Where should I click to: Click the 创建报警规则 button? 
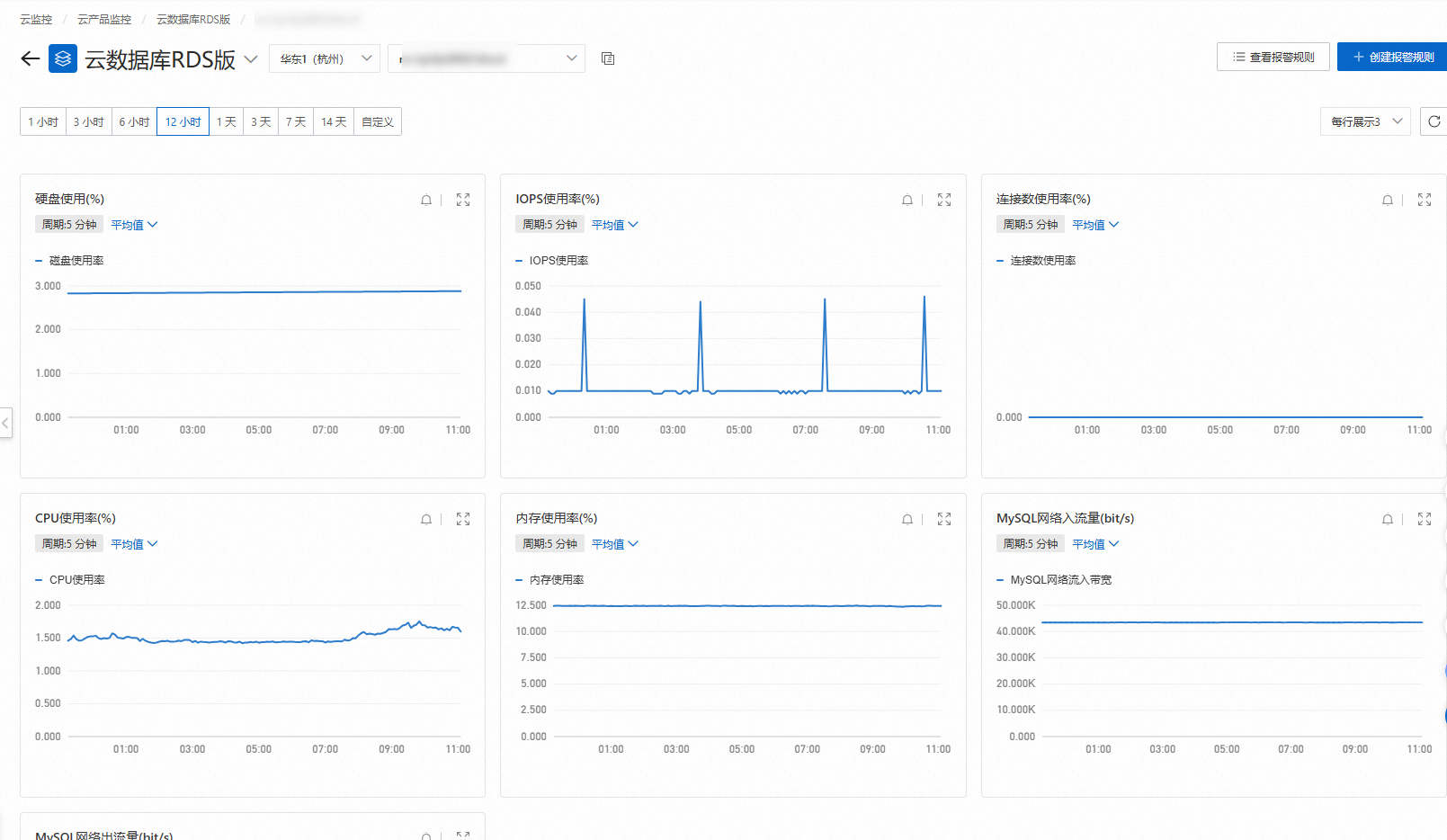point(1392,57)
